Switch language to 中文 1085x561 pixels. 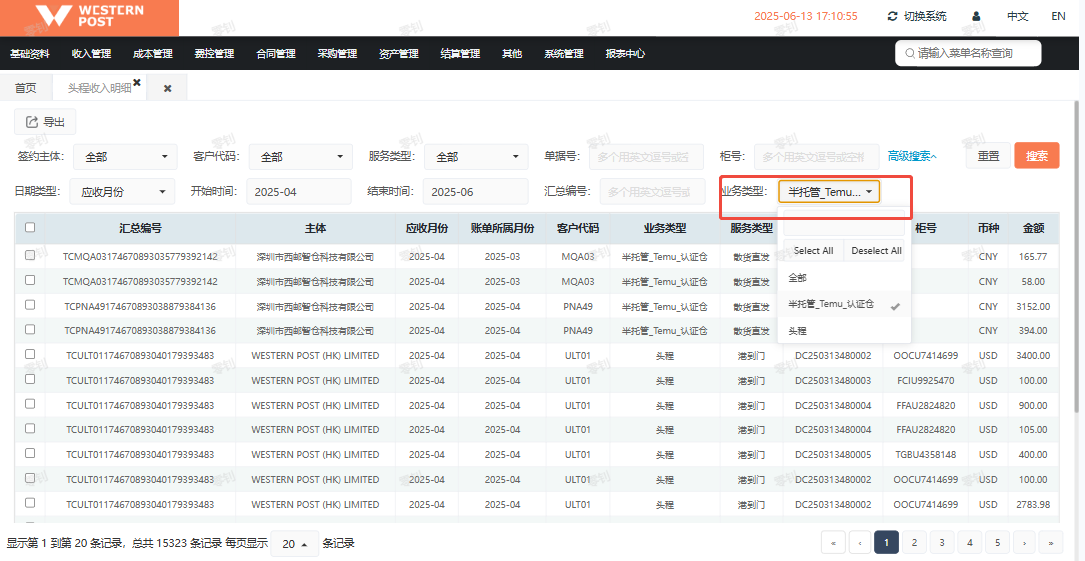pos(1017,16)
